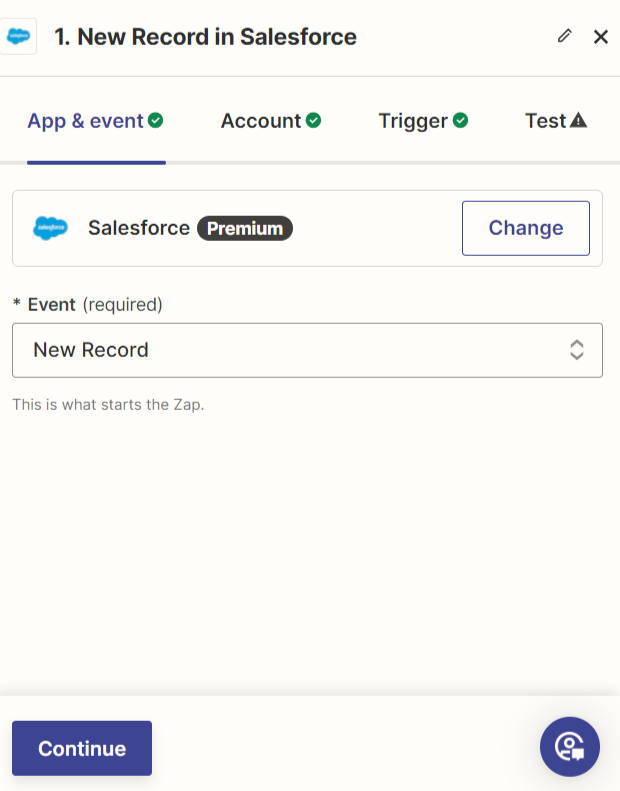
Task: Click the Continue button
Action: pyautogui.click(x=82, y=748)
